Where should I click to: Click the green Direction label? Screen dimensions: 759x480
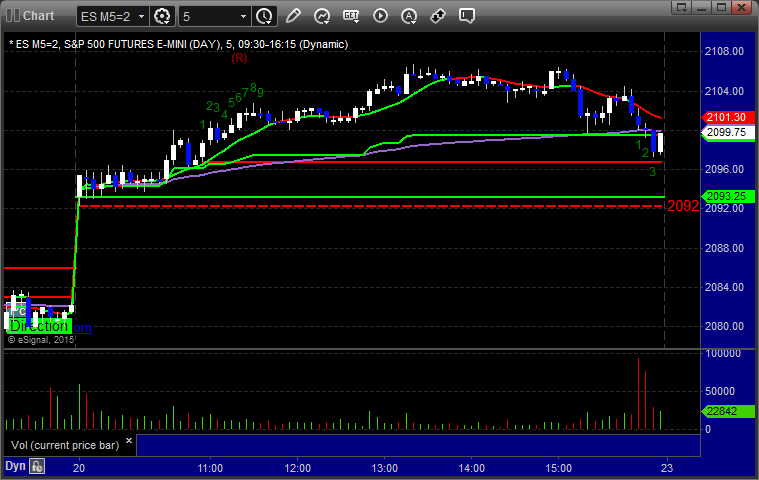tap(39, 326)
